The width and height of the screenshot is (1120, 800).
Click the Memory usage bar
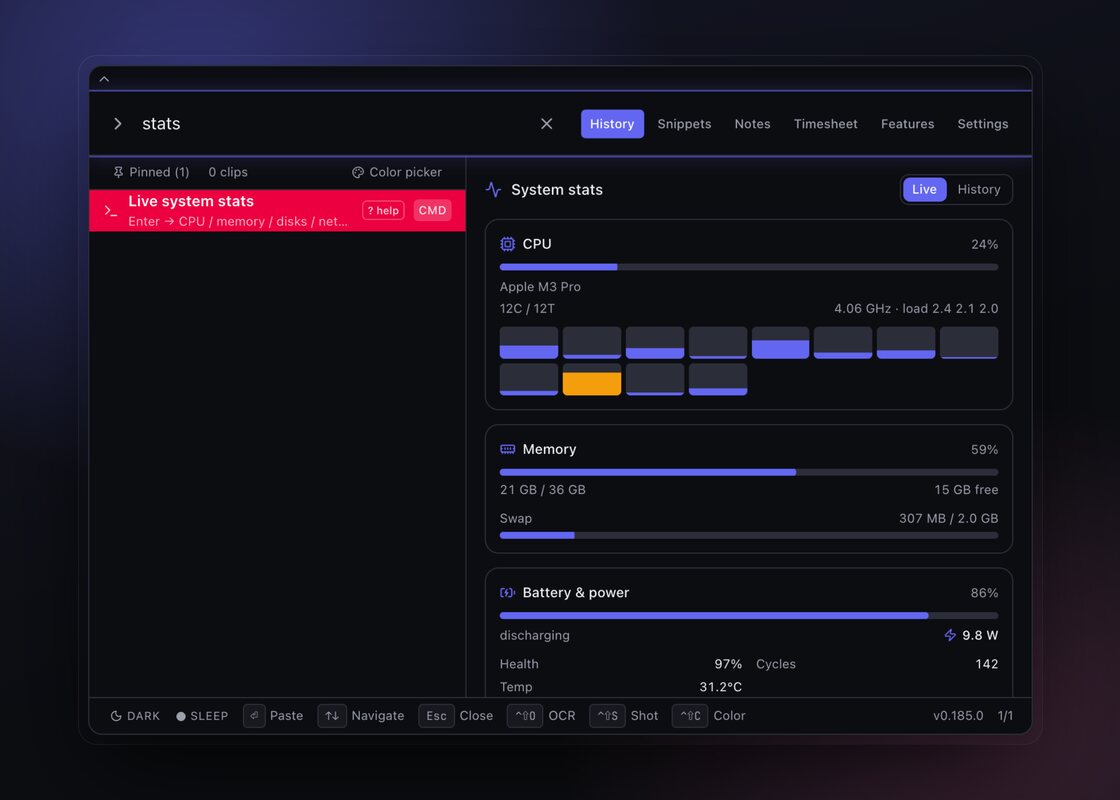coord(749,472)
